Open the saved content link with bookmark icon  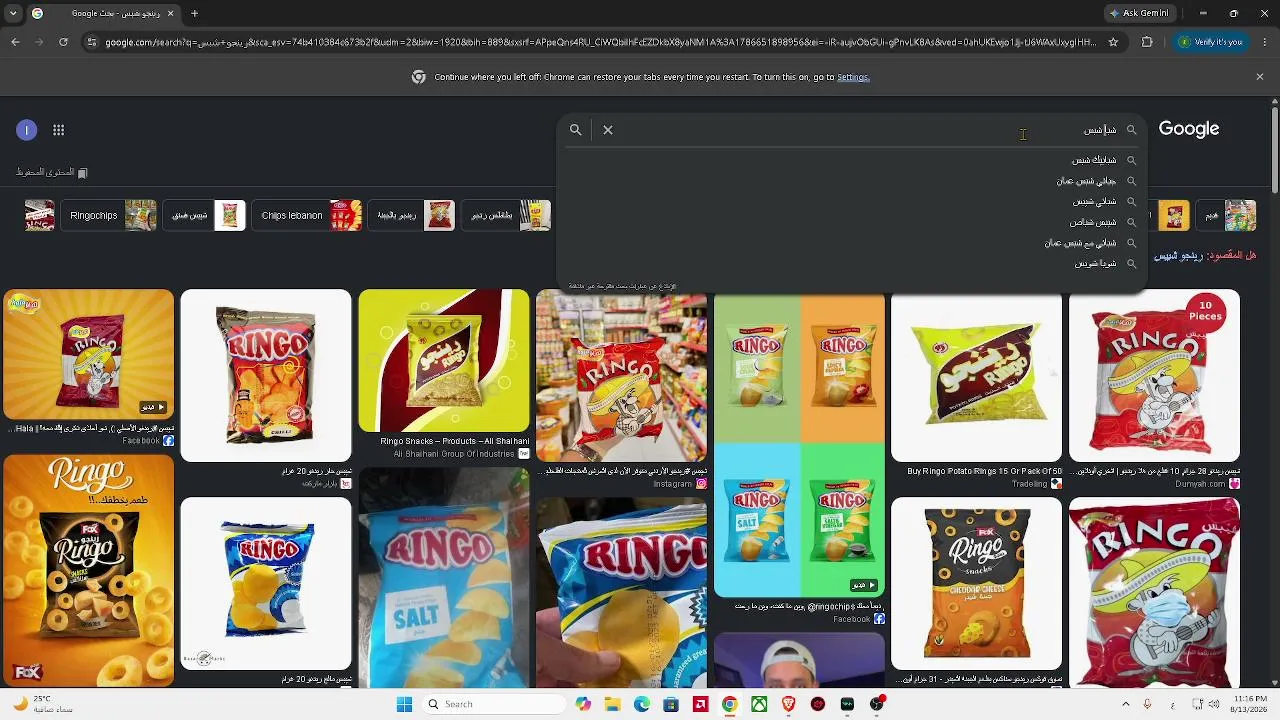(x=52, y=172)
